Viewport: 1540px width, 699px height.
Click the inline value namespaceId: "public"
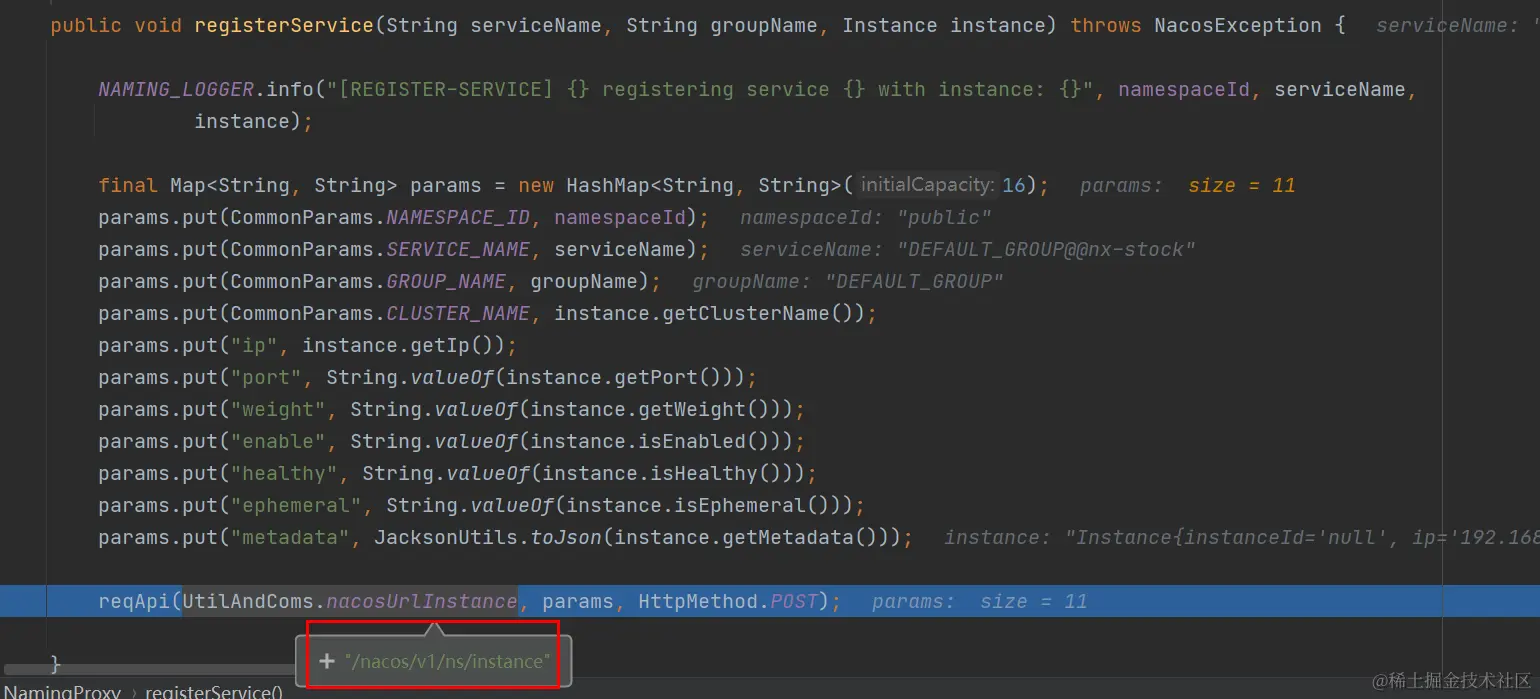click(866, 217)
